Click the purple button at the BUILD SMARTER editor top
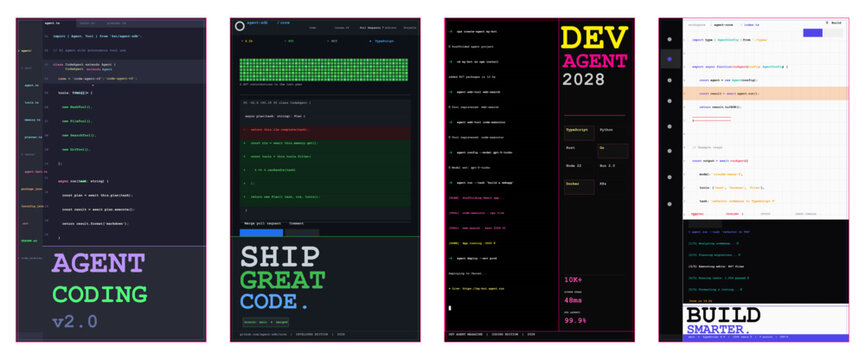This screenshot has width=865, height=360. point(813,33)
